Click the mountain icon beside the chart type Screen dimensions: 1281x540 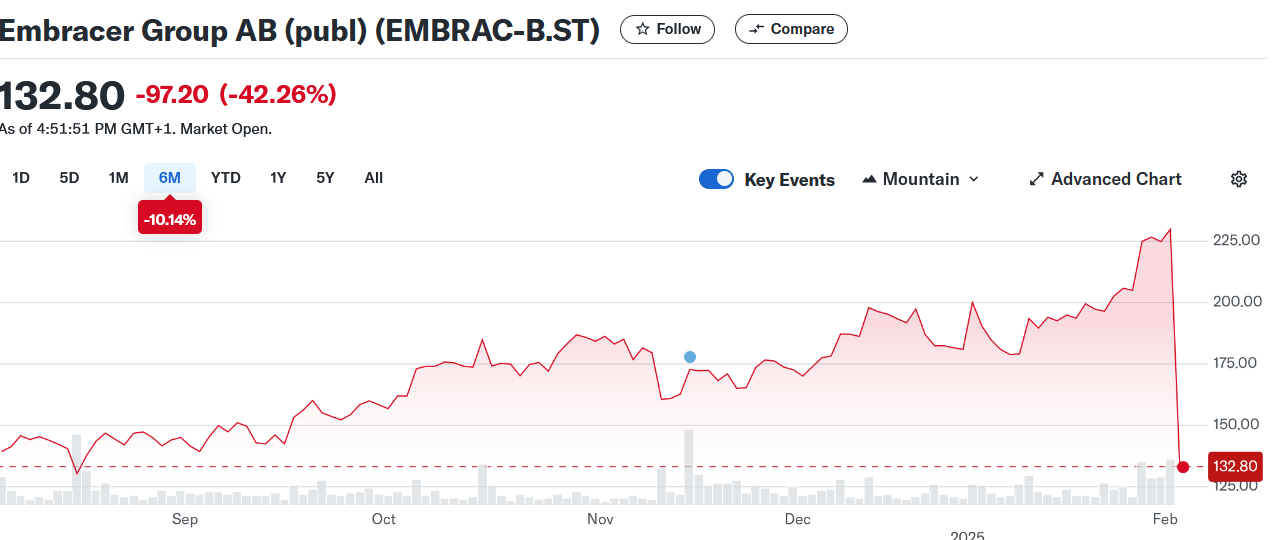click(x=869, y=179)
